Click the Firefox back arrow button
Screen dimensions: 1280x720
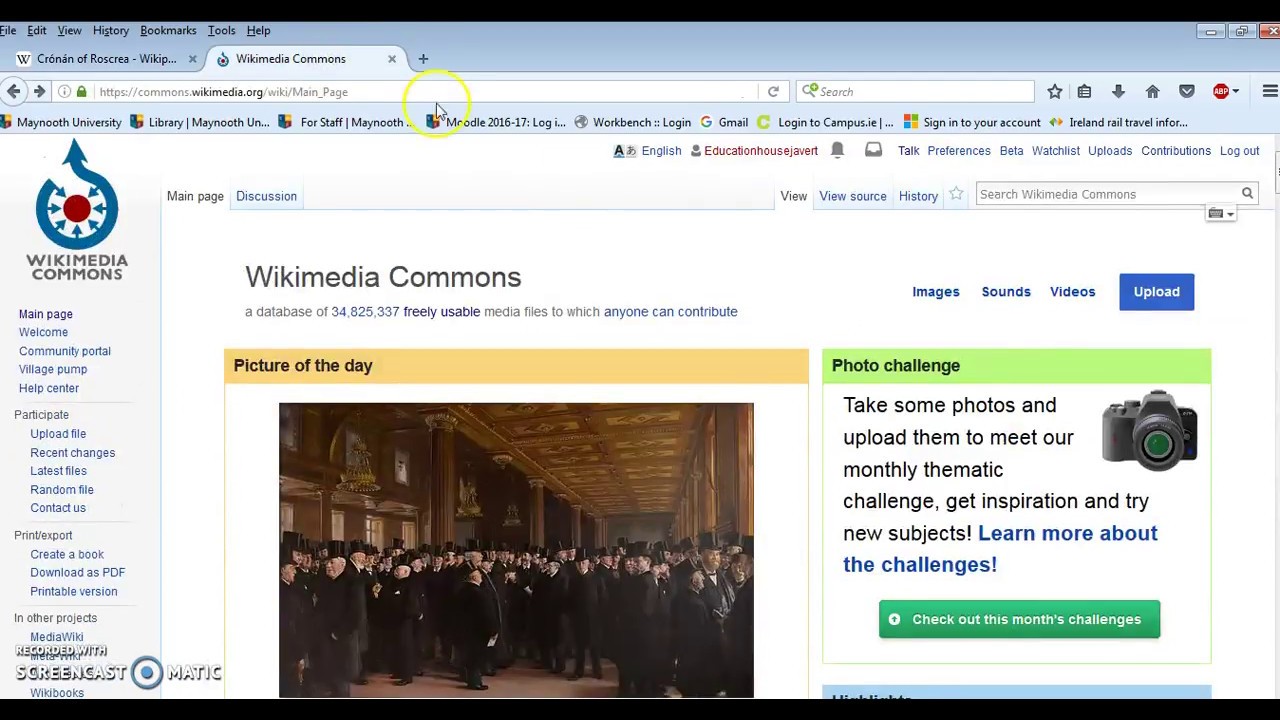tap(14, 92)
